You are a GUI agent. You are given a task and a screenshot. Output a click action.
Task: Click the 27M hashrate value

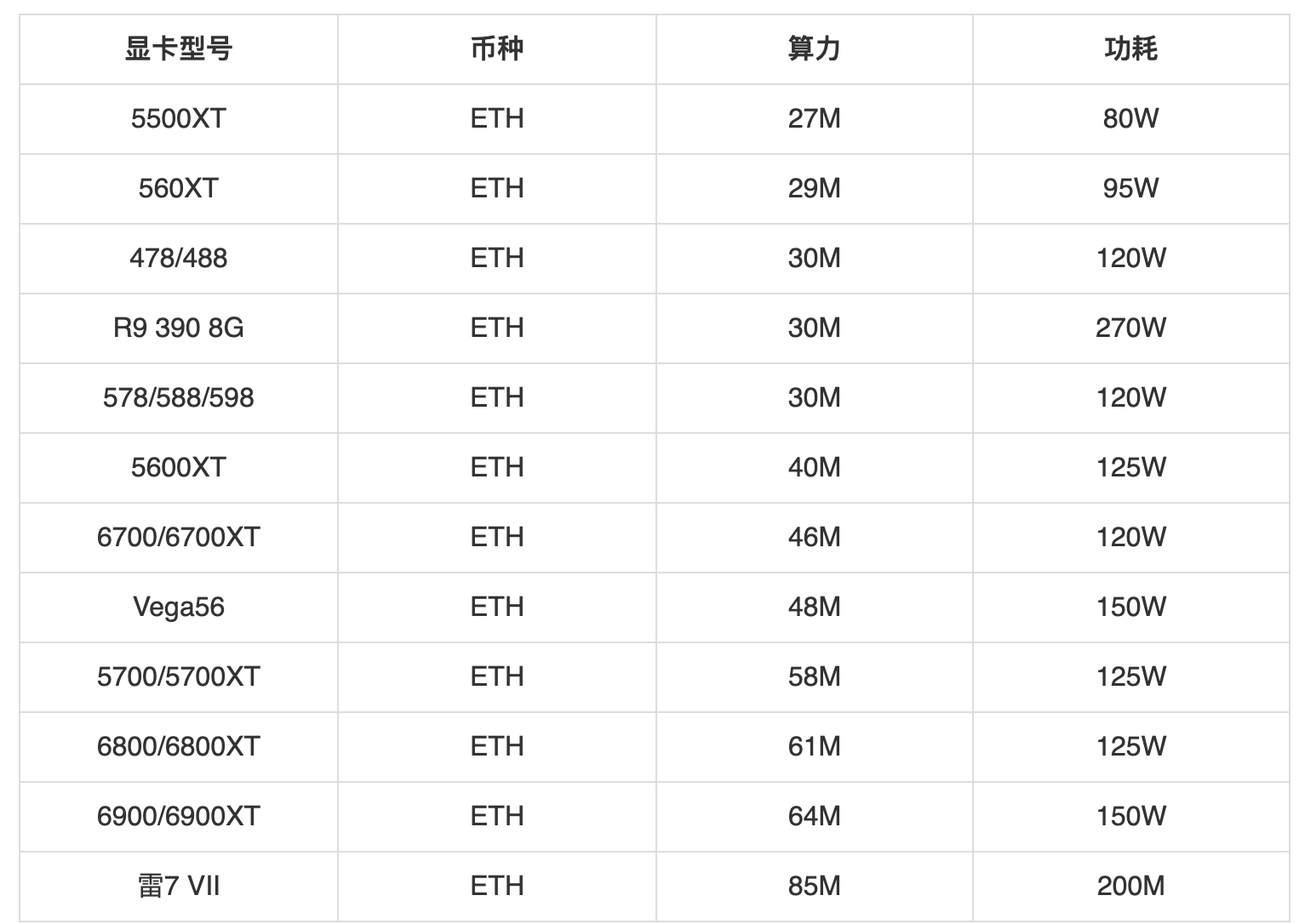[x=815, y=119]
